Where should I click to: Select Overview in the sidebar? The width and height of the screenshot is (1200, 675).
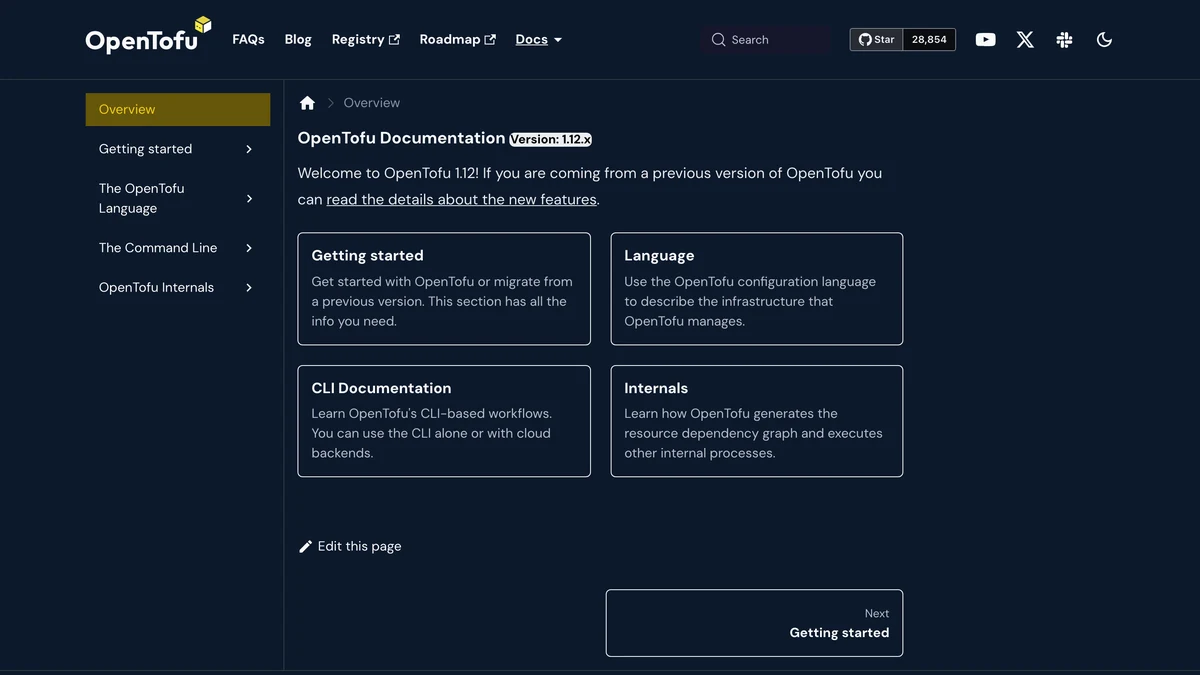coord(178,109)
